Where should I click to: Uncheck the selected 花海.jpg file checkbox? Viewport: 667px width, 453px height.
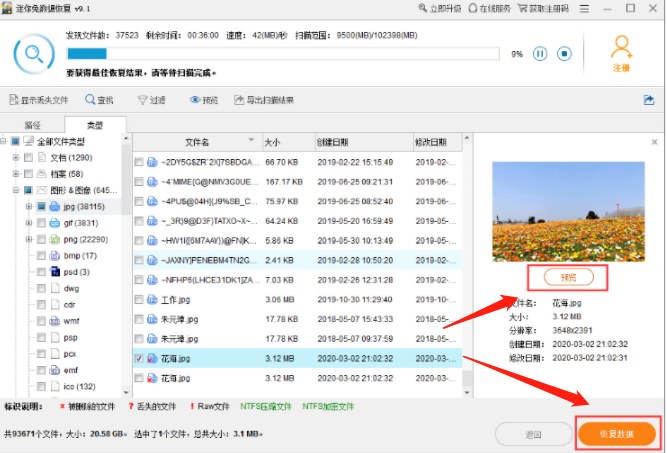click(x=139, y=357)
